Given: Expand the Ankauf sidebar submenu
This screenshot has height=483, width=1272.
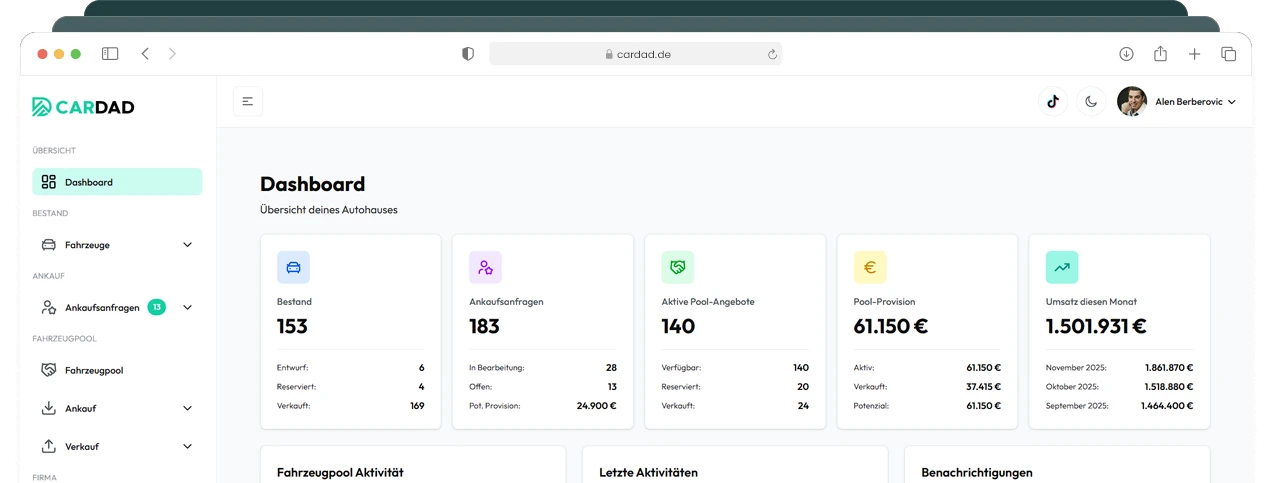Looking at the screenshot, I should click(x=187, y=408).
